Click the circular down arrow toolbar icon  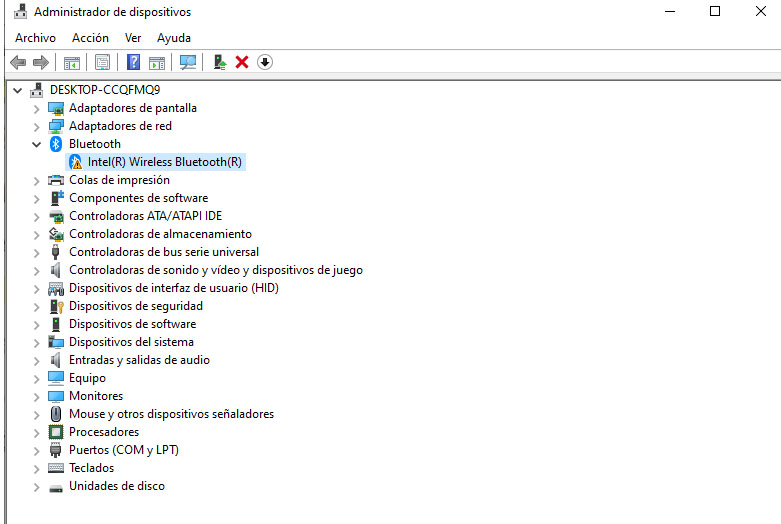tap(265, 62)
